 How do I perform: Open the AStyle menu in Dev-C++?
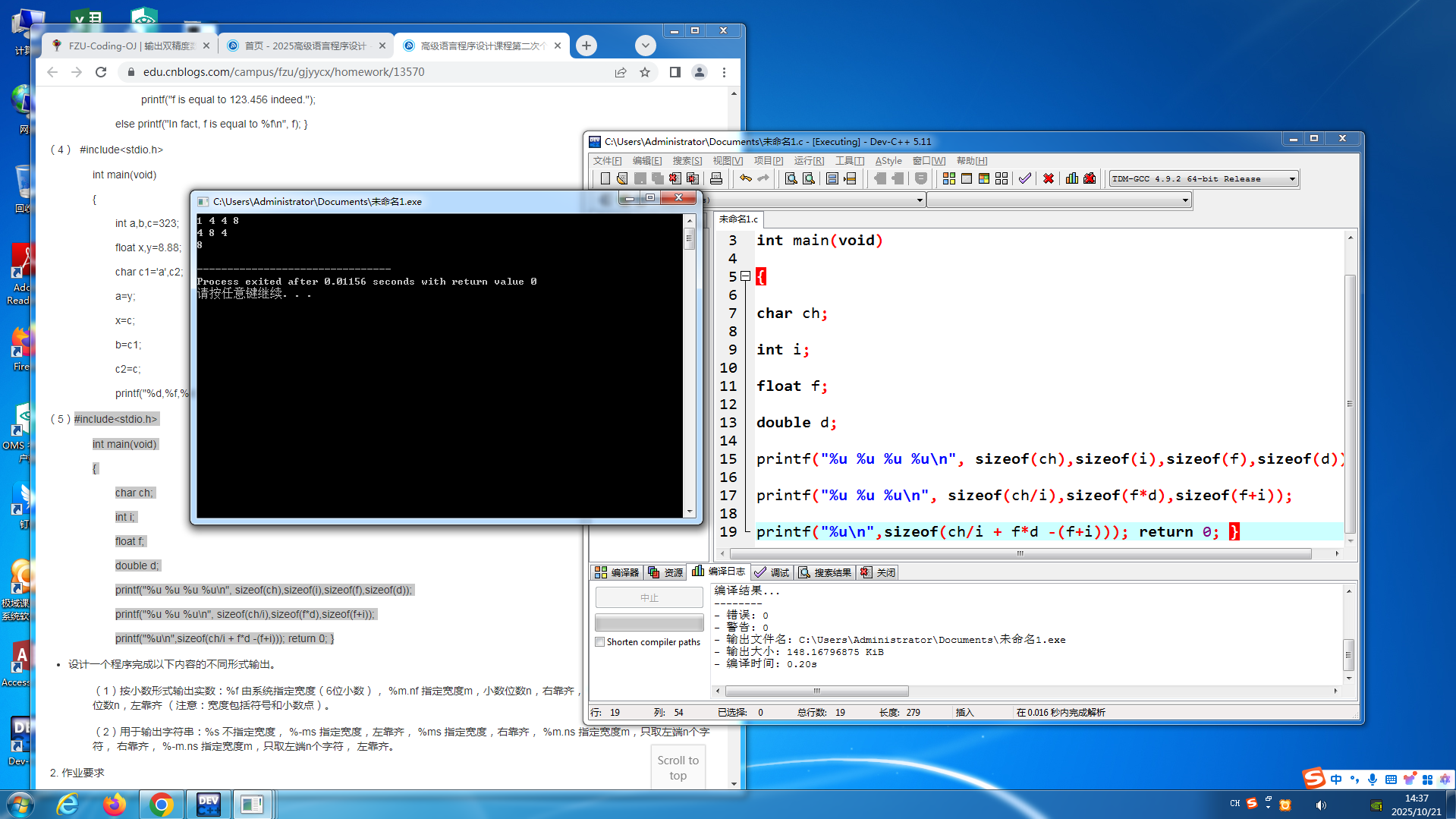(888, 161)
